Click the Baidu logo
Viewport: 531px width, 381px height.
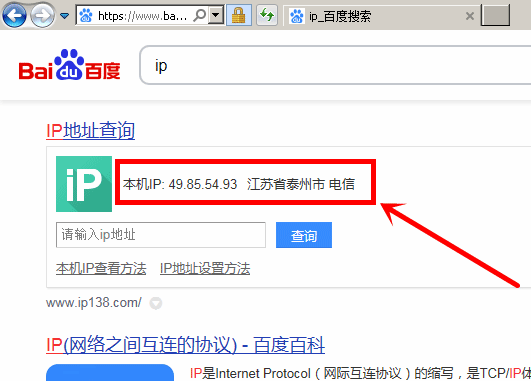70,65
